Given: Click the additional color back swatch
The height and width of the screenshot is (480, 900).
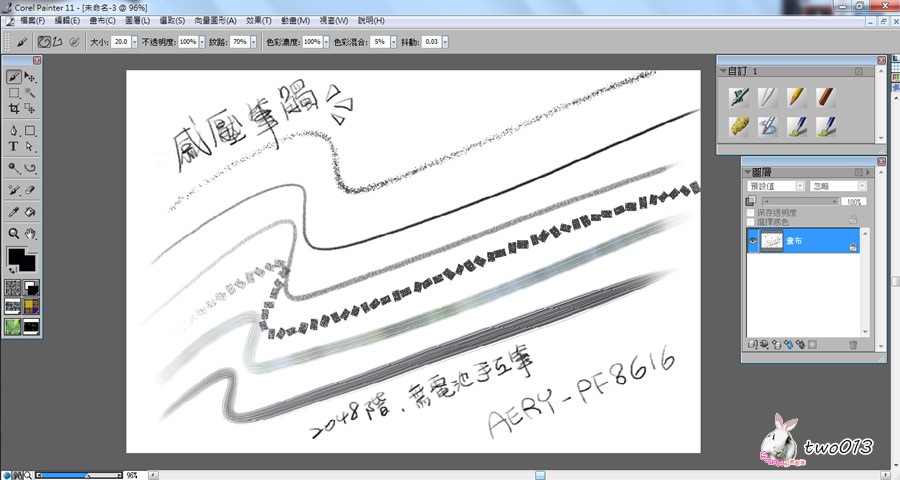Looking at the screenshot, I should (x=30, y=265).
